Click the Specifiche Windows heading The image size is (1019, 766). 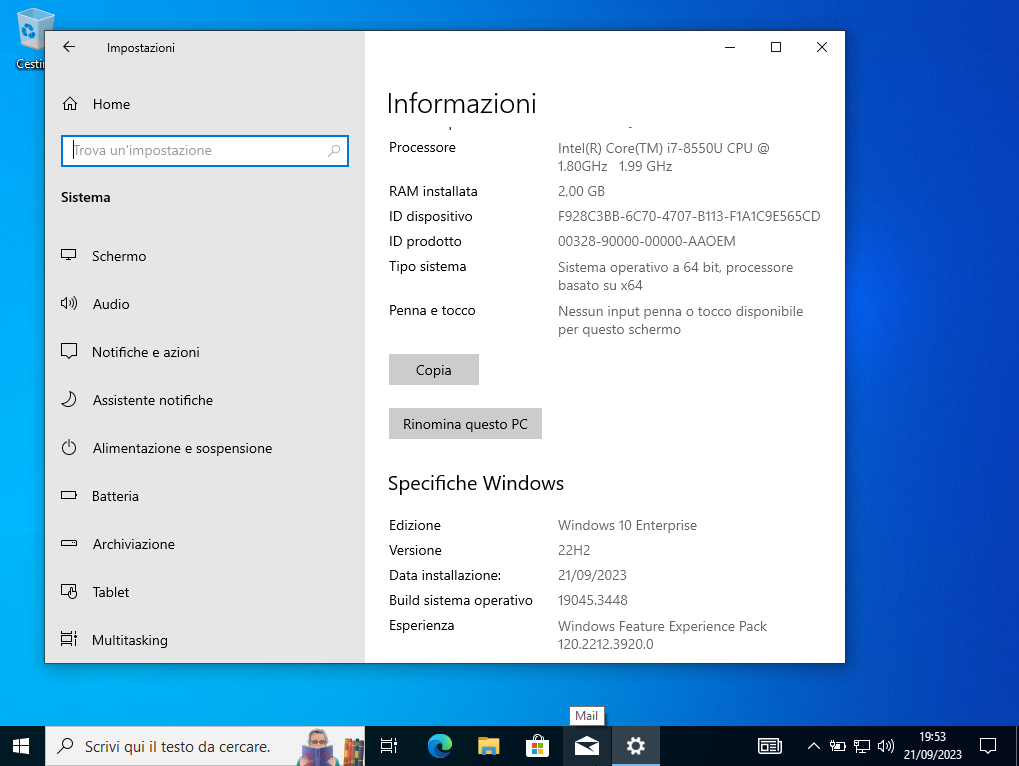coord(476,483)
